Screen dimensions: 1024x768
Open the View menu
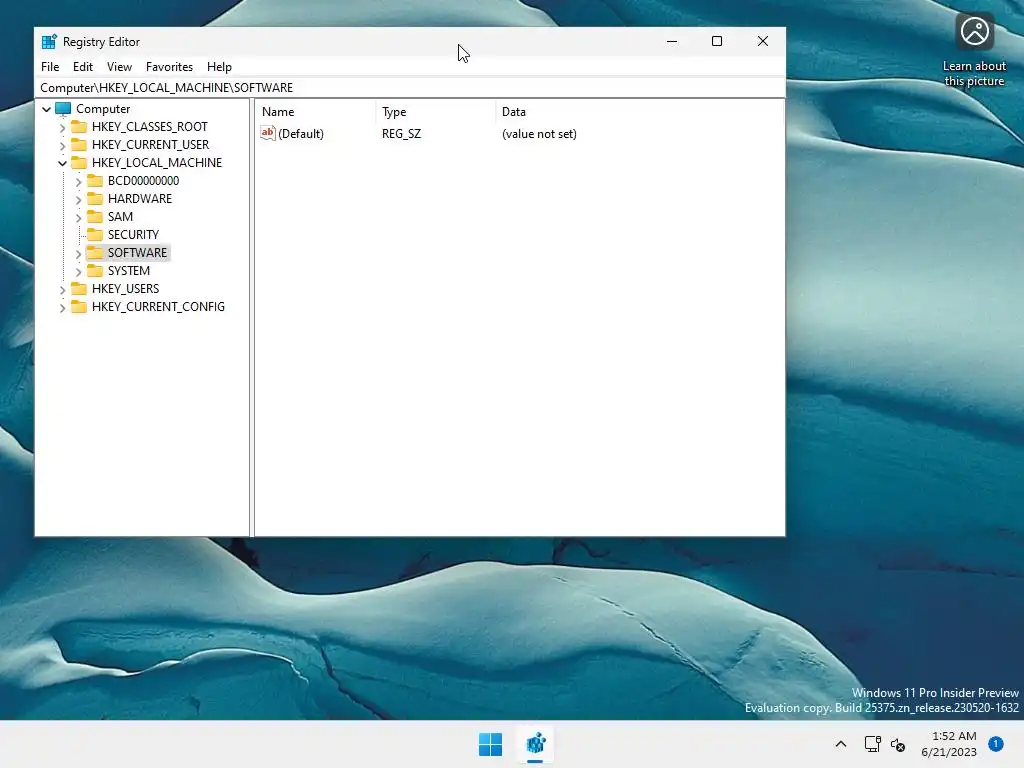[x=120, y=67]
